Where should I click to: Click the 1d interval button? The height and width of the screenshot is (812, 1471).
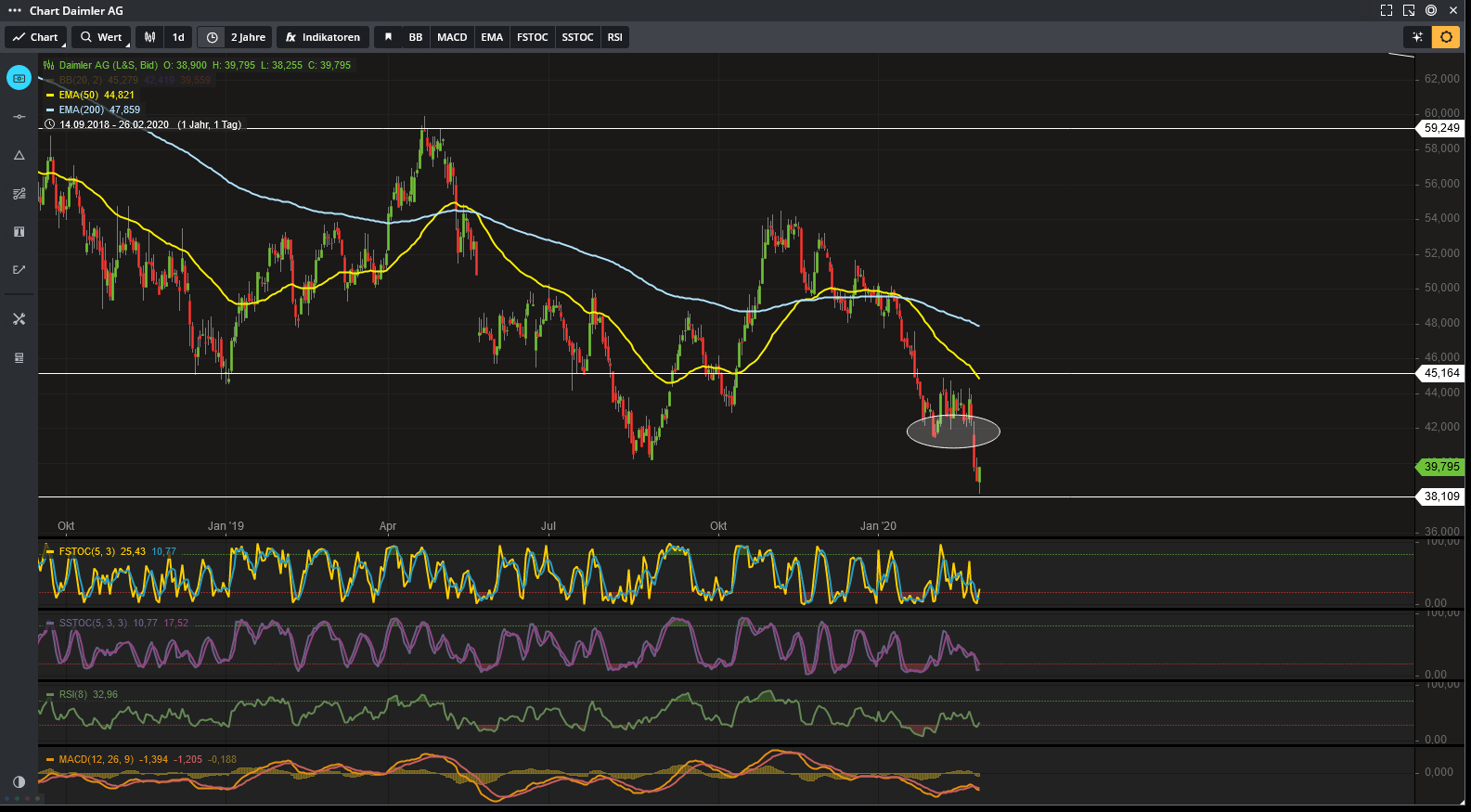(178, 37)
